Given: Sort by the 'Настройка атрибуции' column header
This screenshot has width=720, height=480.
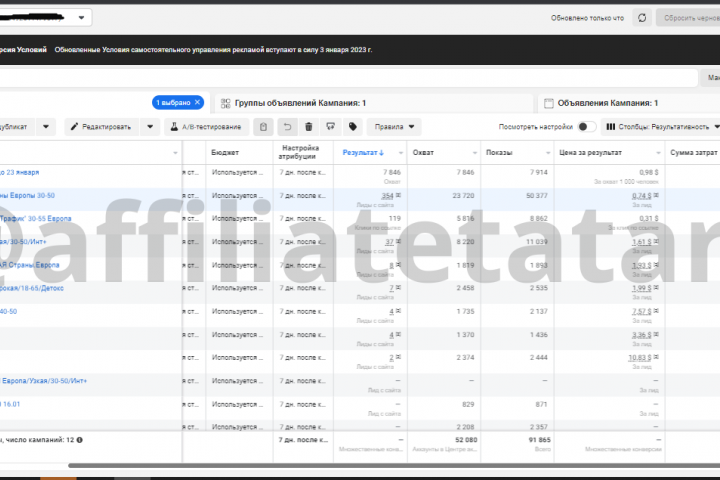Looking at the screenshot, I should (x=300, y=152).
